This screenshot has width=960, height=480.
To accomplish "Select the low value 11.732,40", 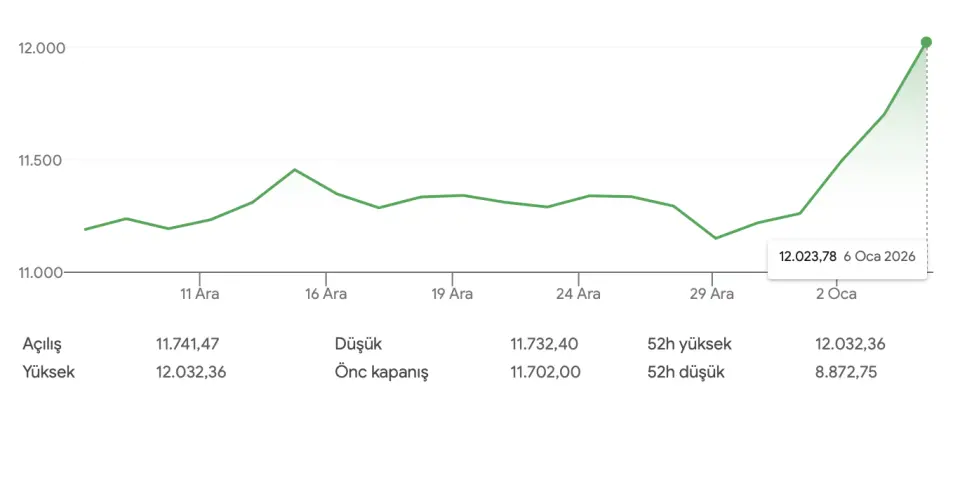I will (544, 344).
